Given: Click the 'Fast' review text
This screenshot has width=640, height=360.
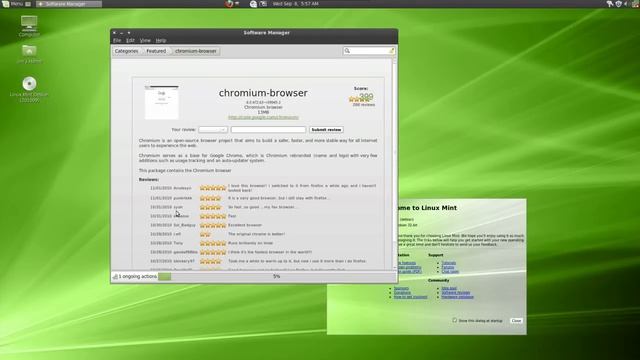Looking at the screenshot, I should pos(232,216).
